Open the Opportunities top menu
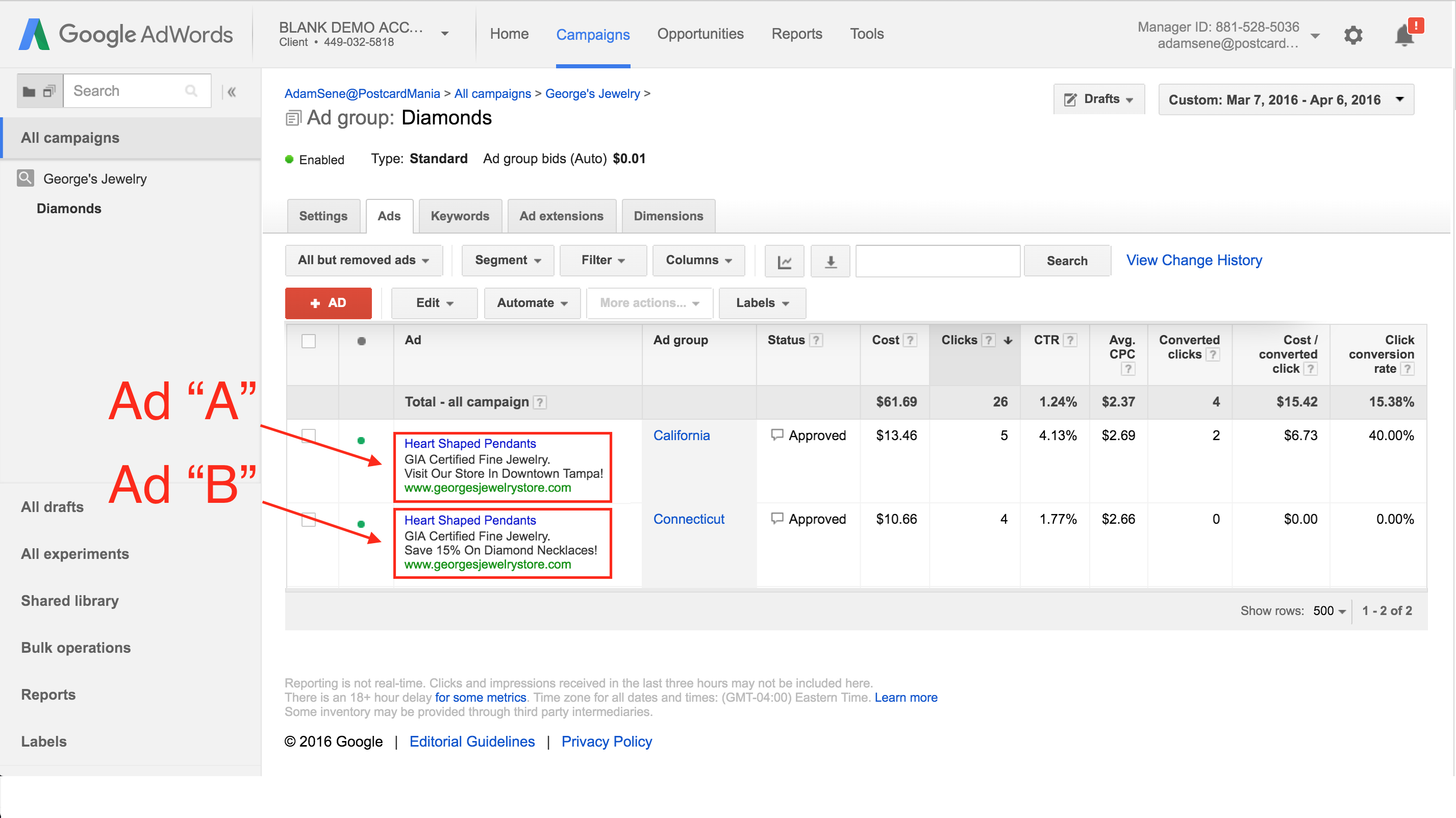Image resolution: width=1456 pixels, height=818 pixels. [x=700, y=34]
